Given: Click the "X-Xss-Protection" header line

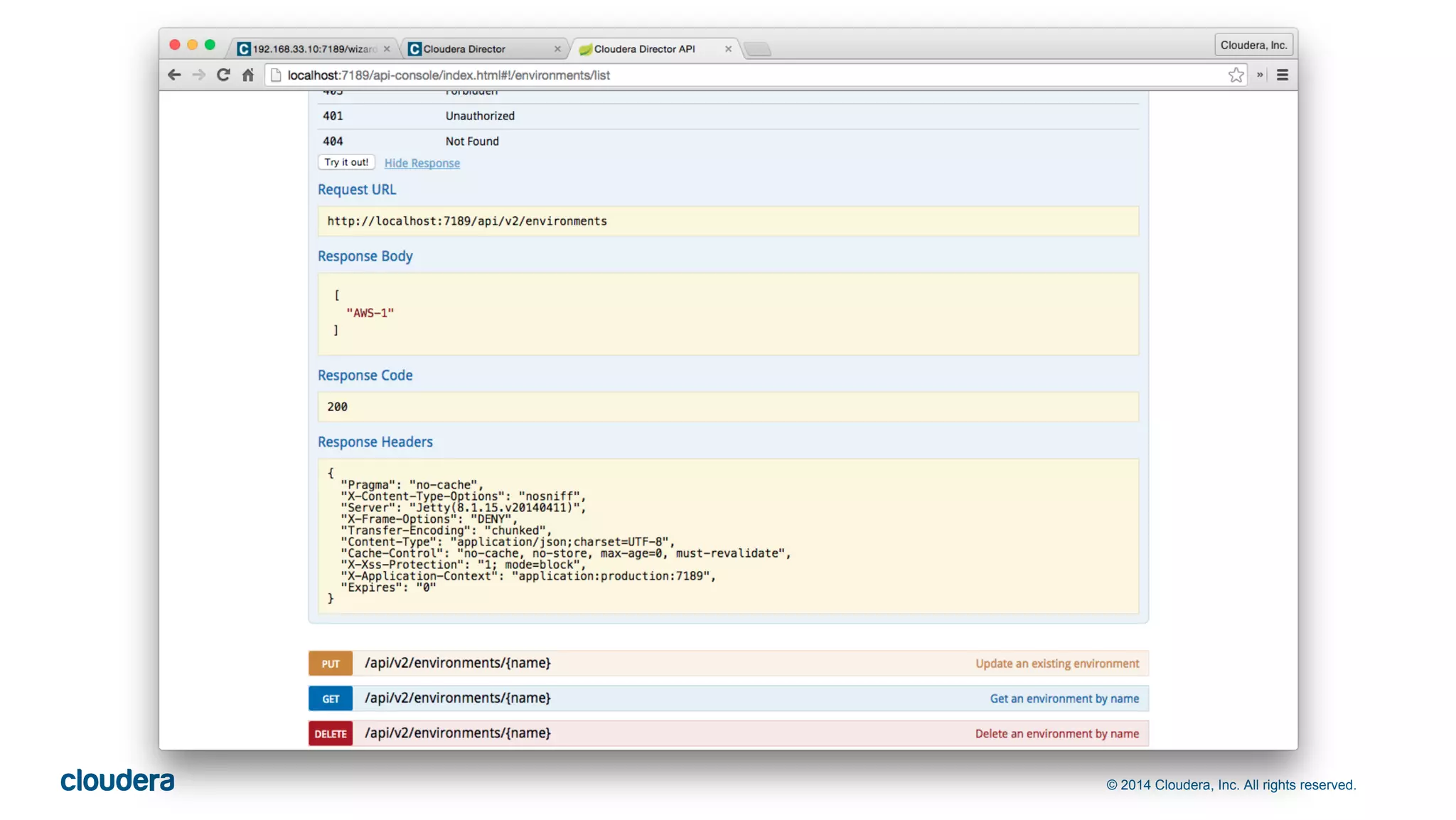Looking at the screenshot, I should 464,565.
